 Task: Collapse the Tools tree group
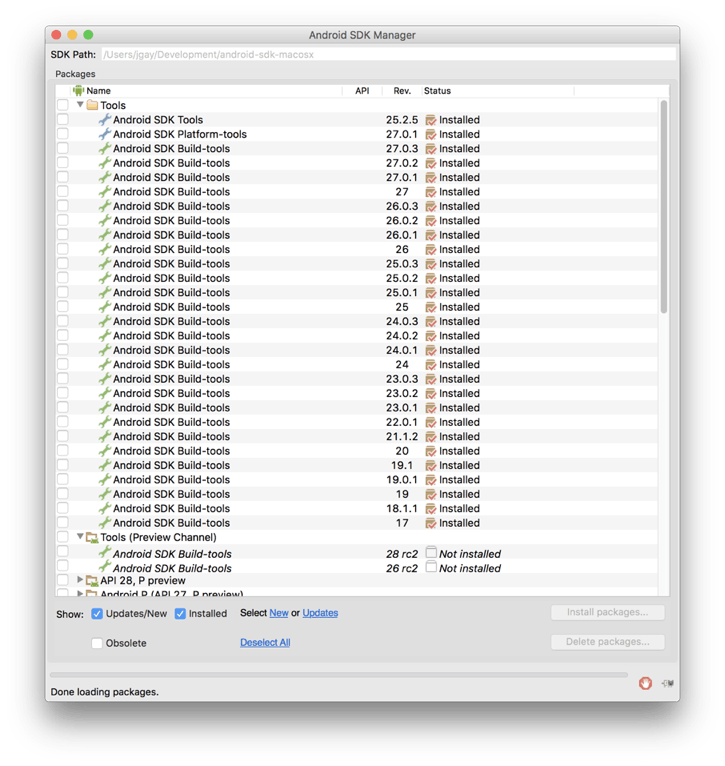point(80,105)
